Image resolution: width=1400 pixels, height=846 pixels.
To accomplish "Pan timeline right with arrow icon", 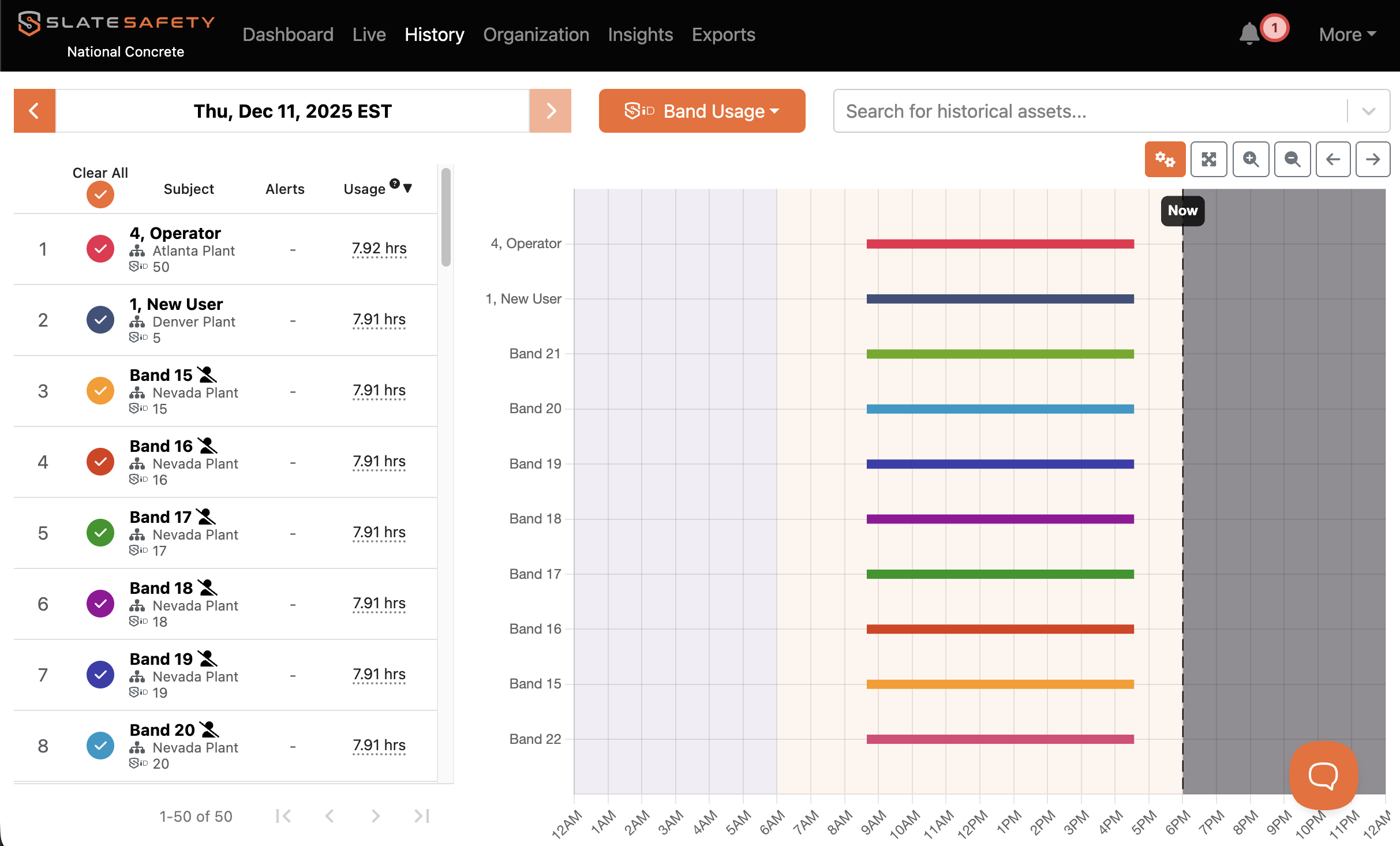I will tap(1373, 159).
